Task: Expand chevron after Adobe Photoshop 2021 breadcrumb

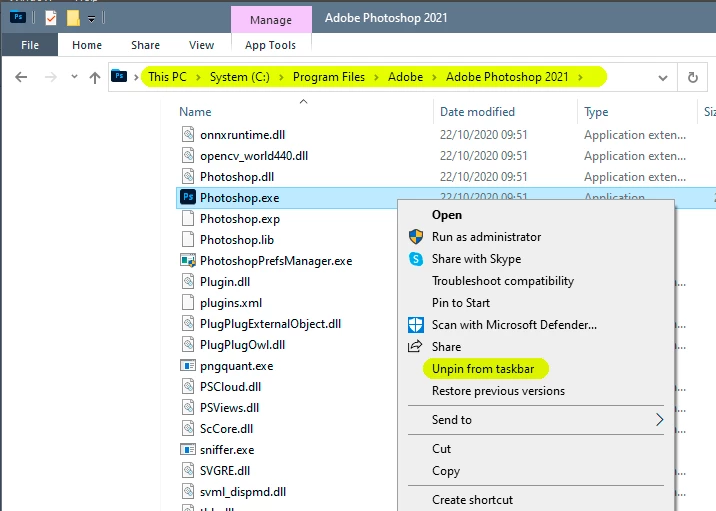Action: 580,77
